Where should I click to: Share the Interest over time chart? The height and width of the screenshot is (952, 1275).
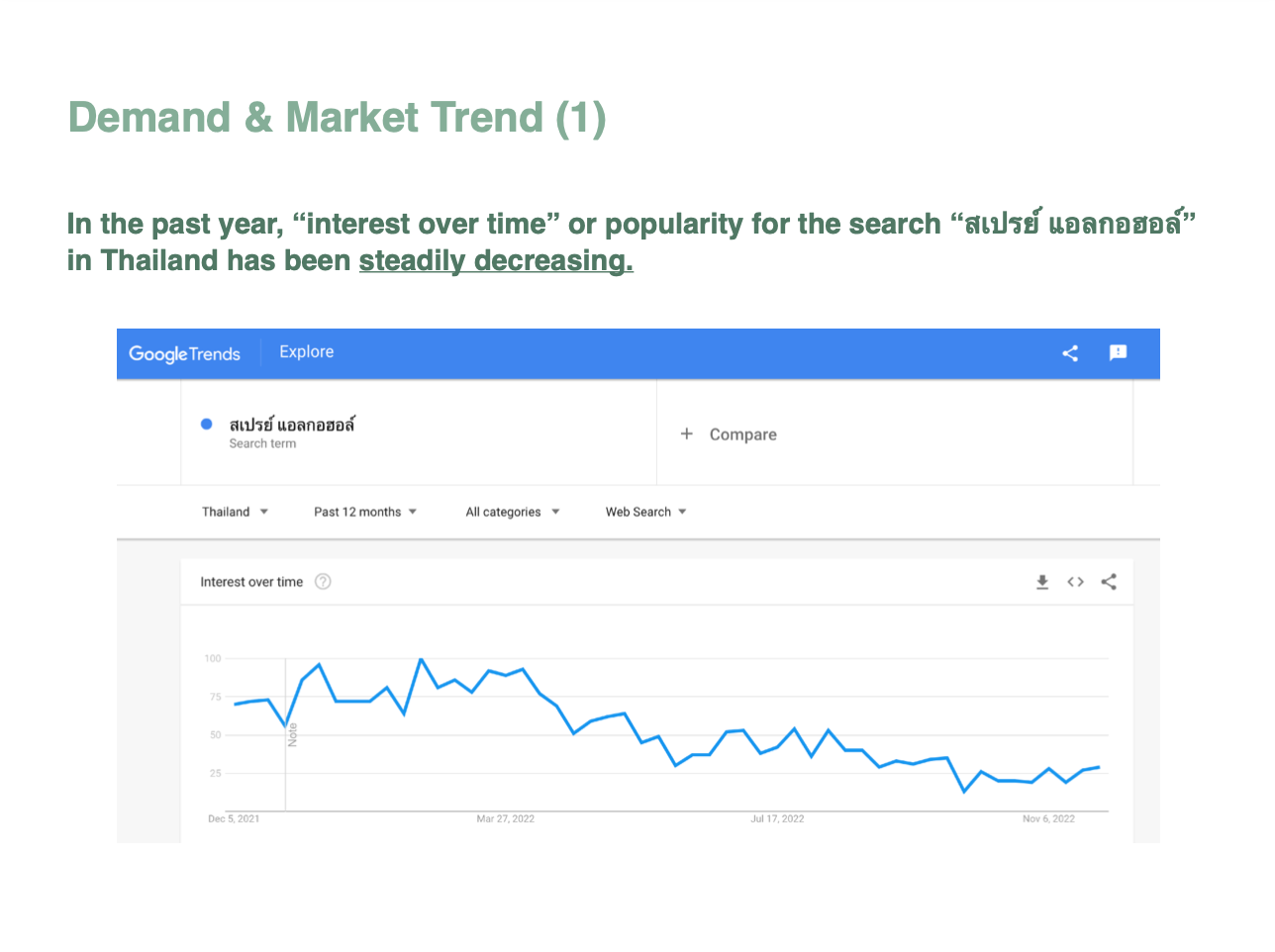(1109, 582)
